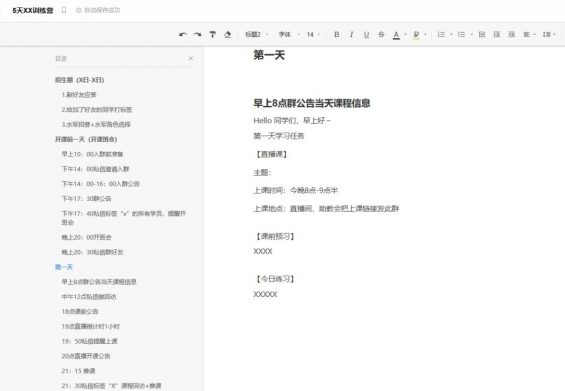
Task: Jump to outline item 早上8点群公告当天课程信息
Action: (99, 282)
